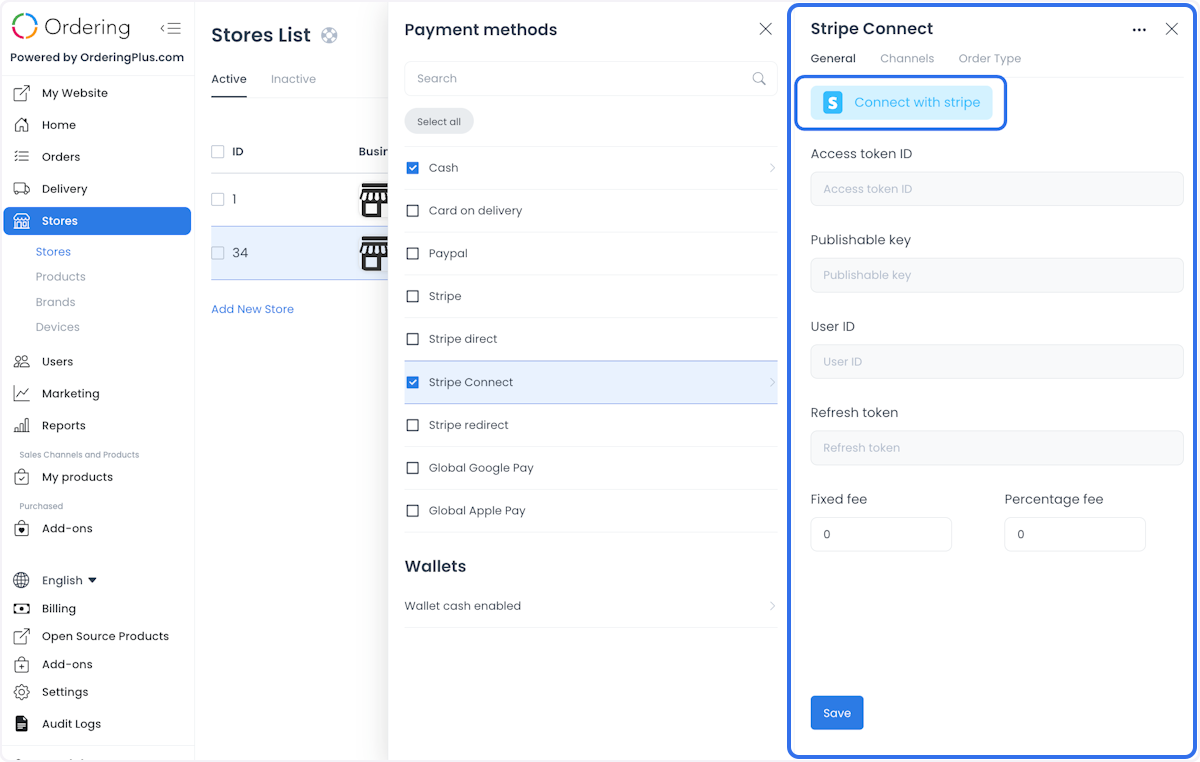Click the Connect with stripe button
The height and width of the screenshot is (762, 1200).
coord(901,102)
